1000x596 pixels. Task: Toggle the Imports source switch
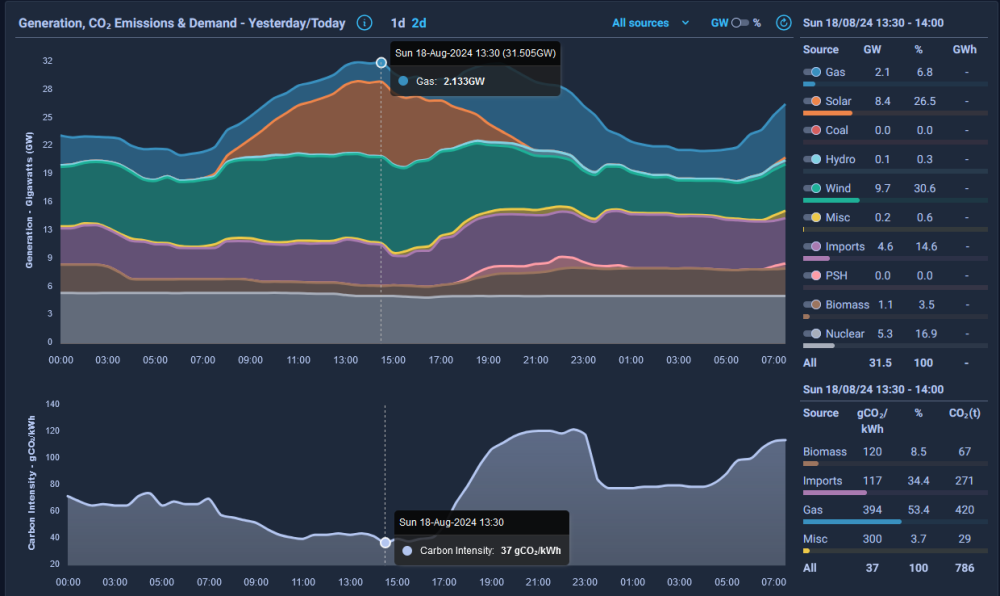pos(812,246)
